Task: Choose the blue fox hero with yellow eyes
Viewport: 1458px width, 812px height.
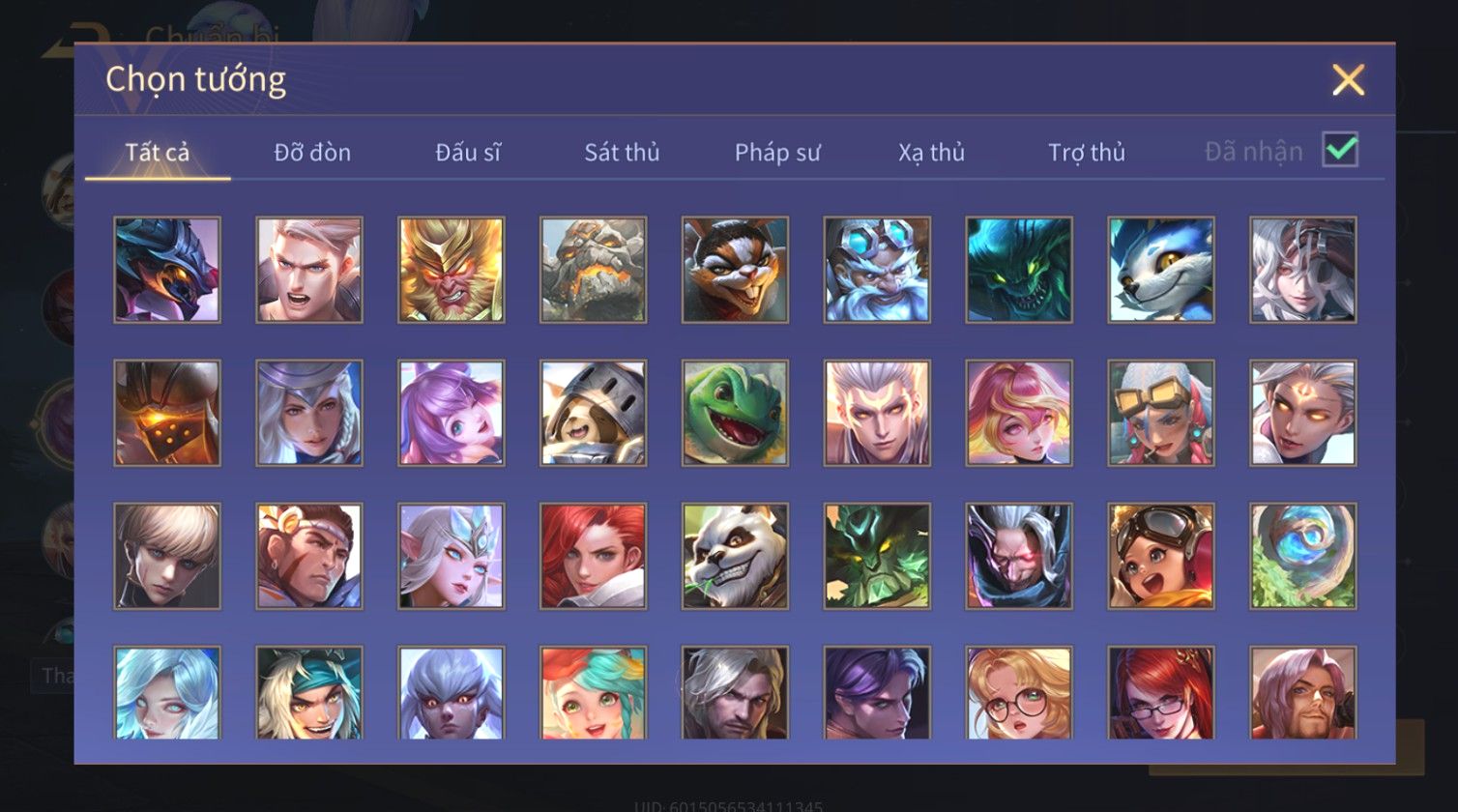Action: coord(1161,270)
